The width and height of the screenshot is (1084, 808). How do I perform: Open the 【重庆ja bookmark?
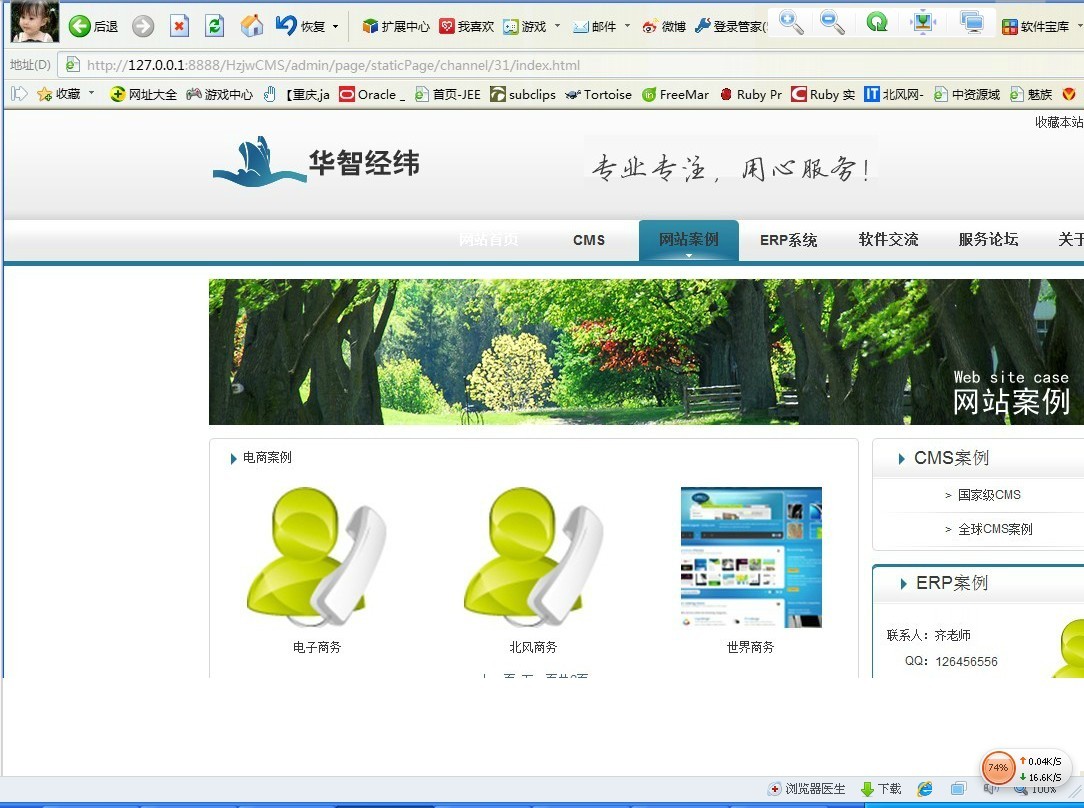(297, 94)
